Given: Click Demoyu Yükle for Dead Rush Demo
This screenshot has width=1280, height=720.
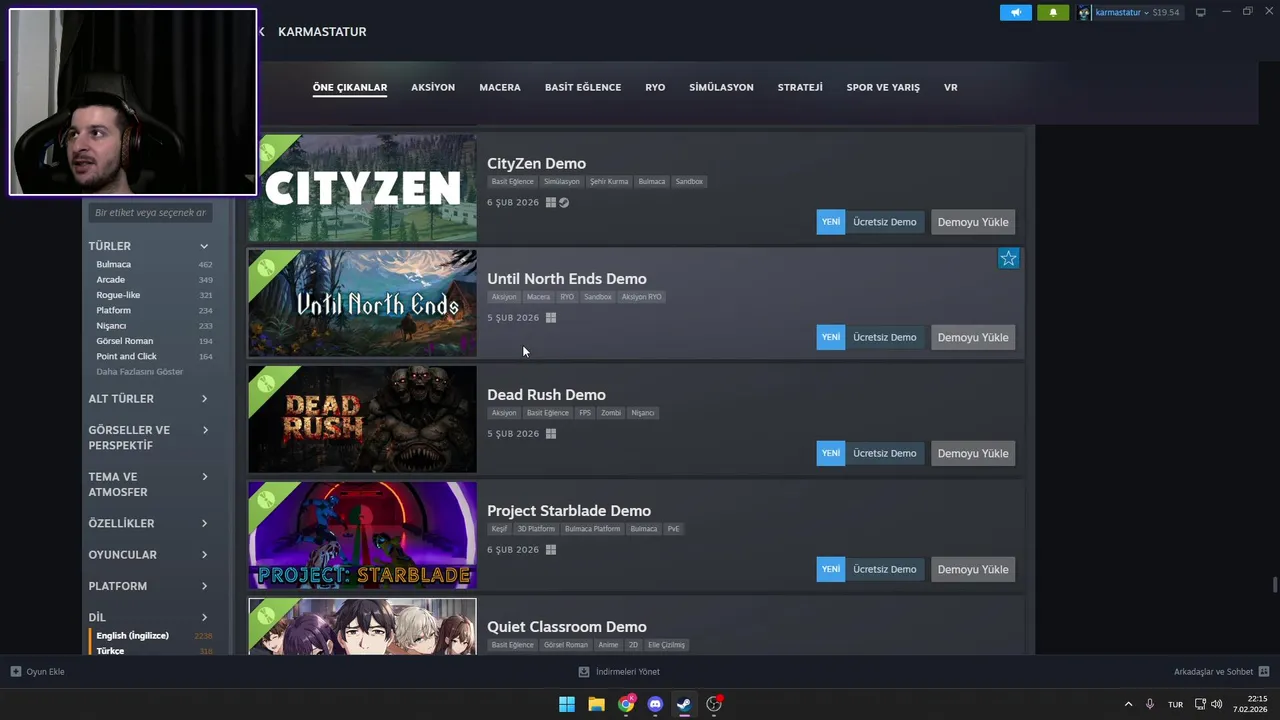Looking at the screenshot, I should coord(973,454).
